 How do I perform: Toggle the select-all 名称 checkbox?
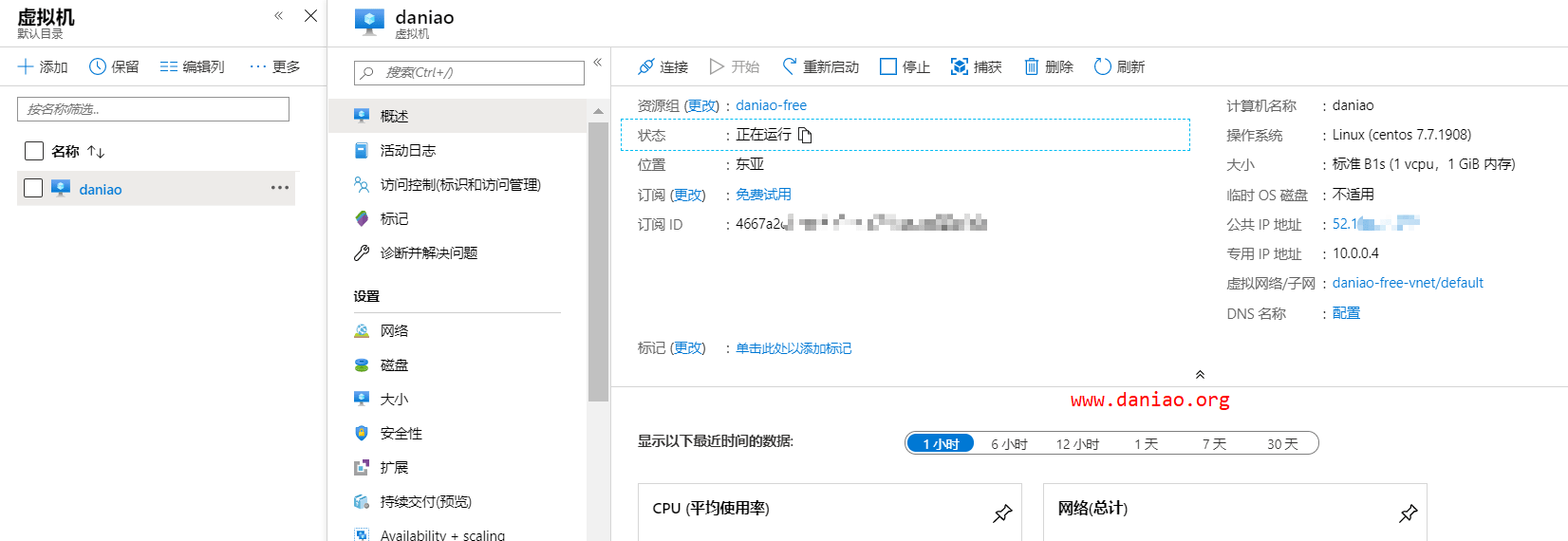pos(34,151)
